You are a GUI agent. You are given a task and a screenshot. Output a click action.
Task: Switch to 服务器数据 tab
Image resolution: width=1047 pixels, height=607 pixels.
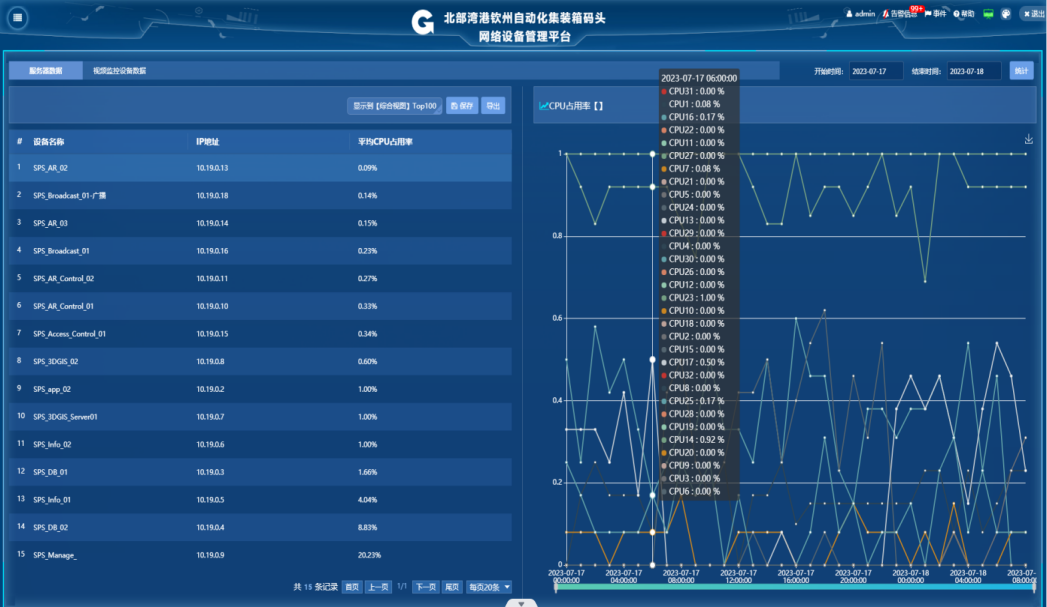click(45, 71)
